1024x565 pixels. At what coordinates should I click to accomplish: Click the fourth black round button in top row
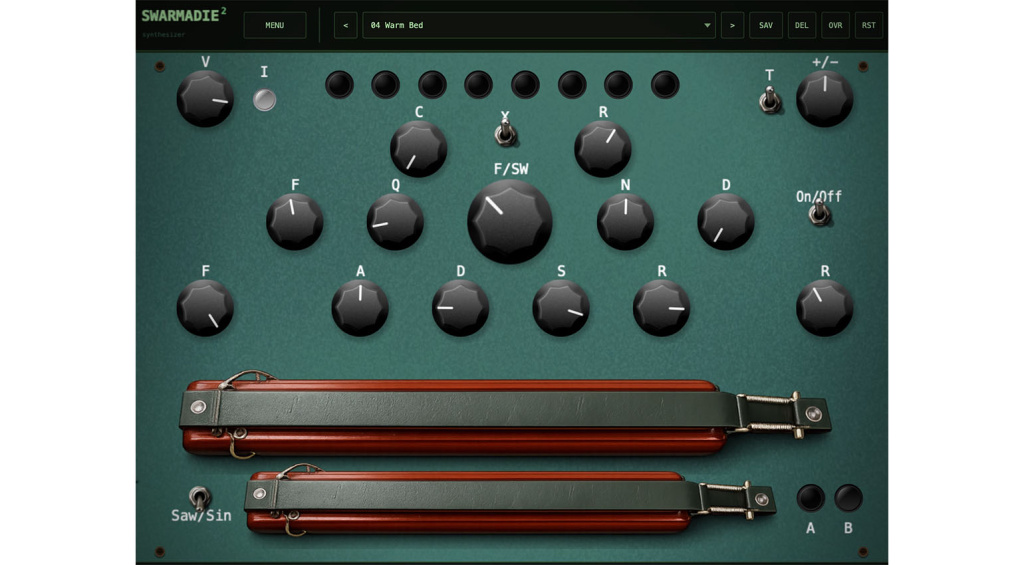point(478,85)
